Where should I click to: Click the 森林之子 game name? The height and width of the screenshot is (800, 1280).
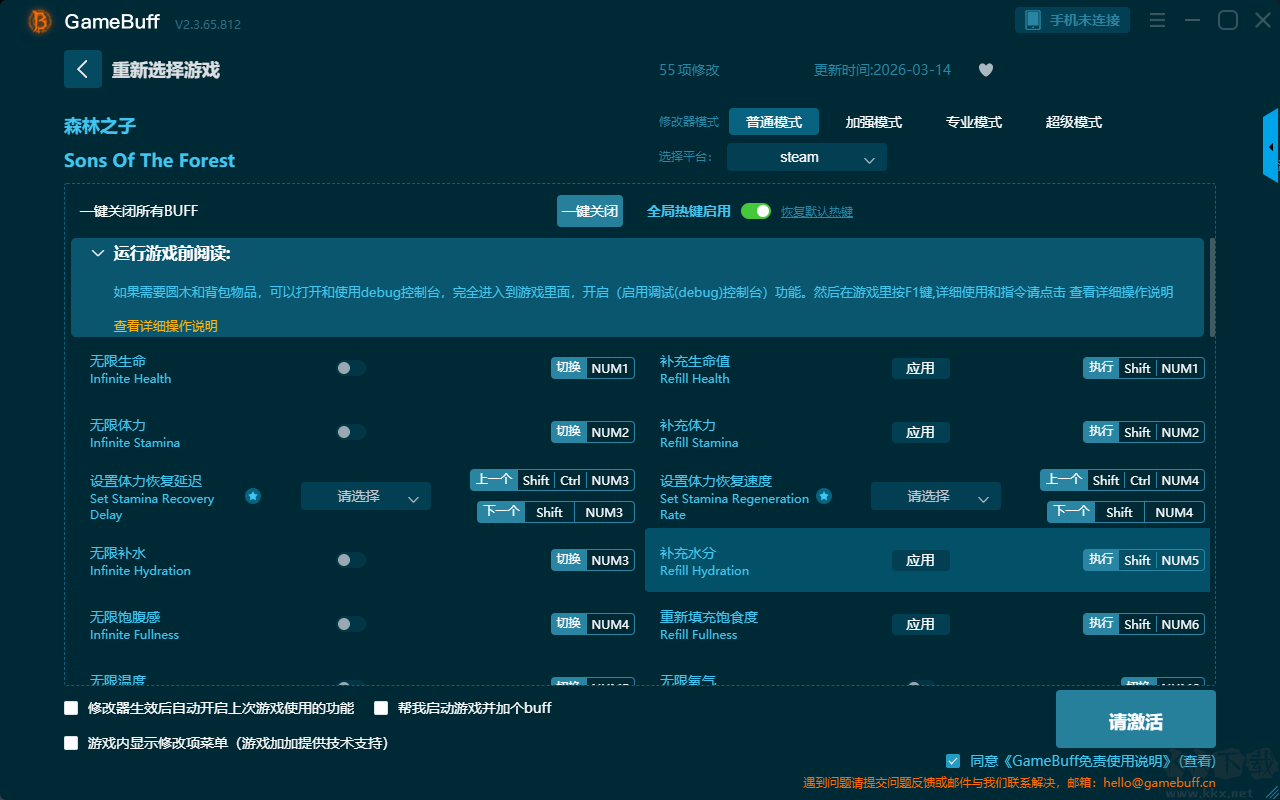(100, 126)
